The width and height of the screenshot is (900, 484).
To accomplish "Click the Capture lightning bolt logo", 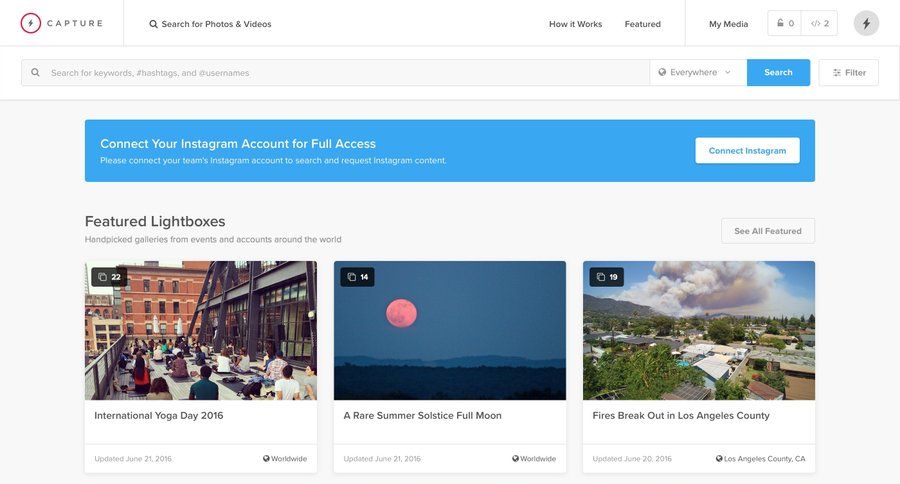I will 31,23.
